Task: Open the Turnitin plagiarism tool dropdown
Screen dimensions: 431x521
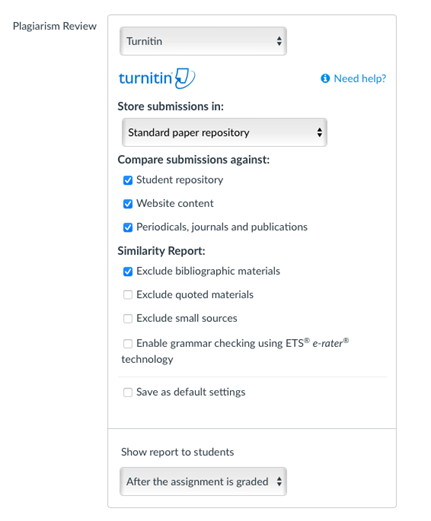Action: click(203, 41)
